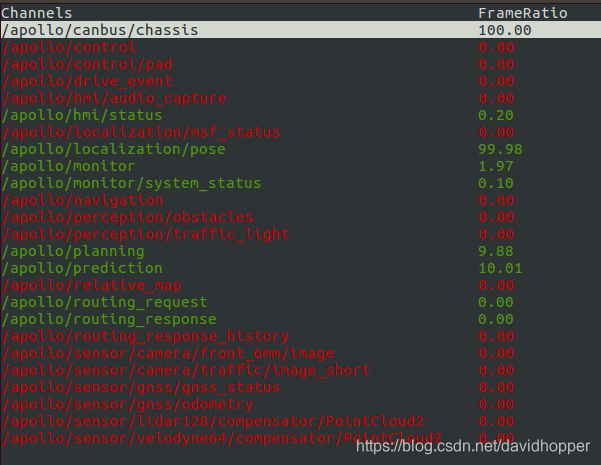The image size is (601, 465).
Task: Select the /apollo/hmi/audio_capture channel
Action: tap(113, 98)
